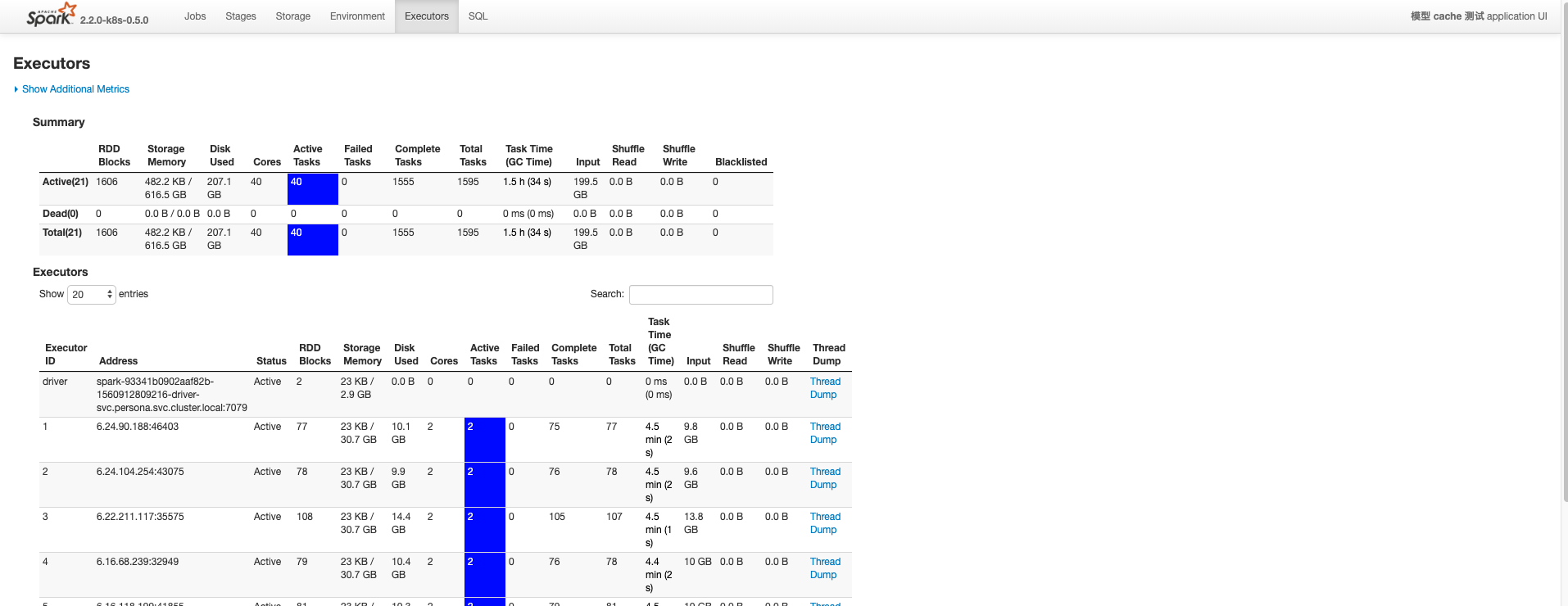Sort executors by Storage Memory column
The image size is (1568, 606).
(362, 355)
